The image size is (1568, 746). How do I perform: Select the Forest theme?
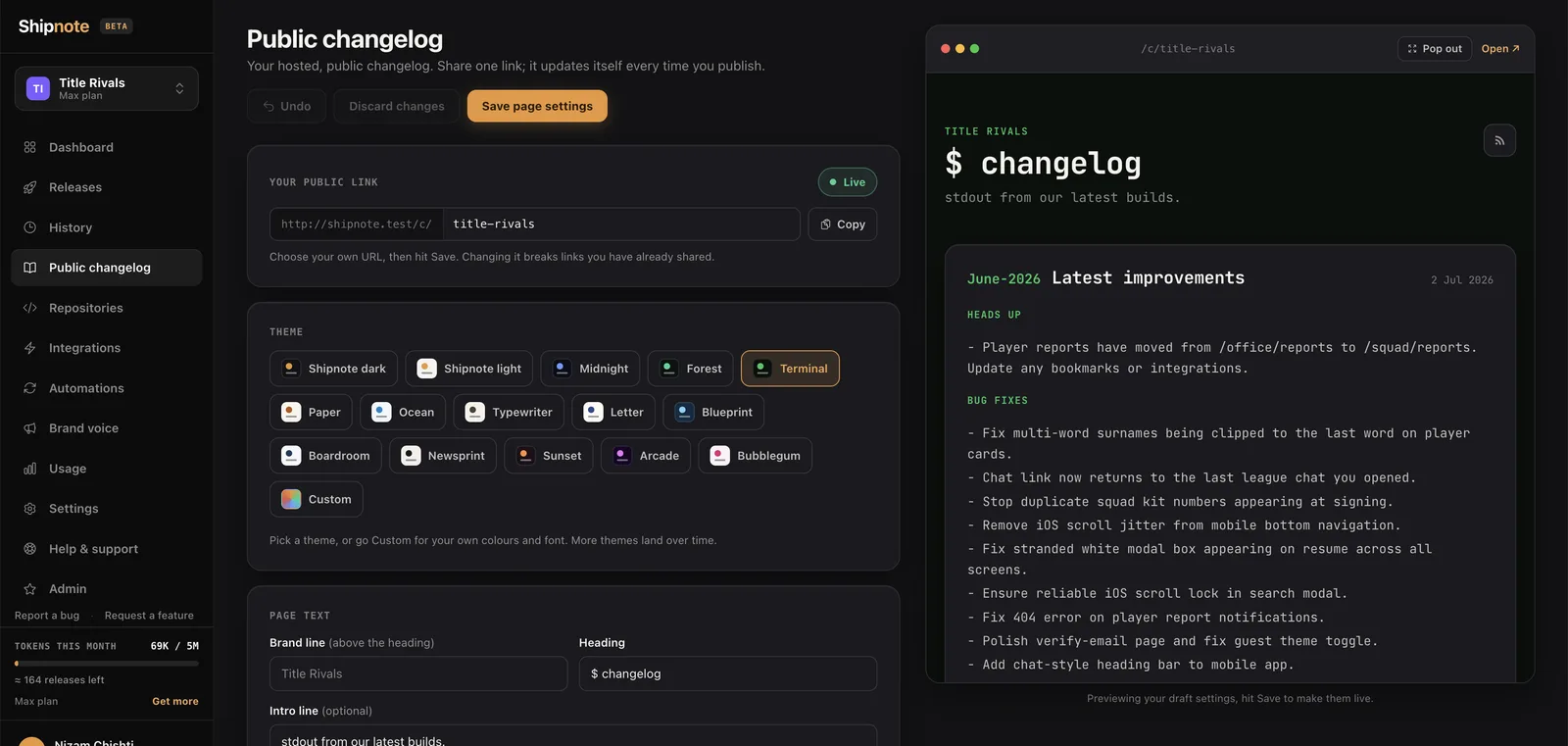(691, 369)
